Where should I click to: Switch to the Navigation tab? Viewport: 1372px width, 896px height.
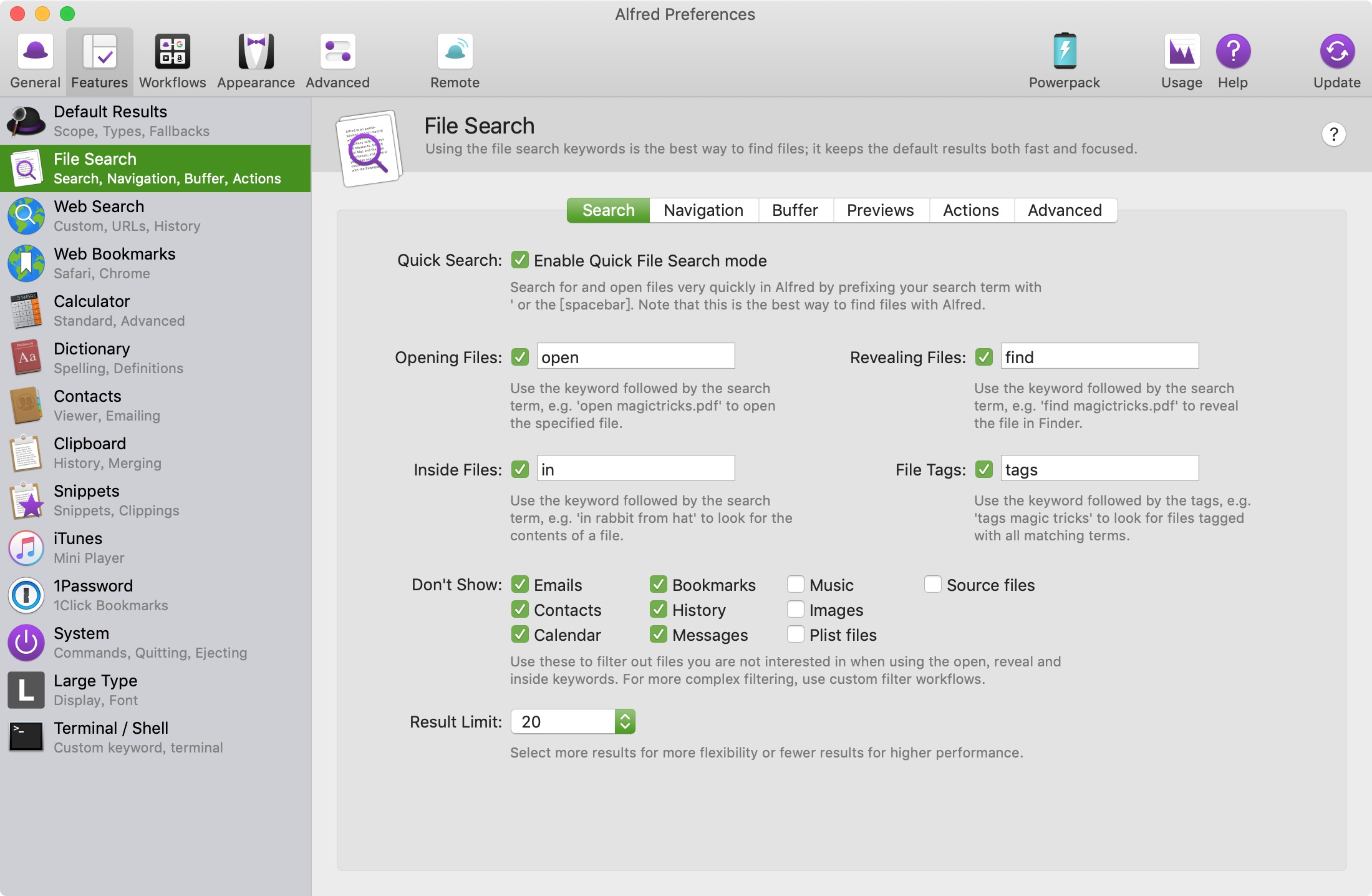(703, 210)
